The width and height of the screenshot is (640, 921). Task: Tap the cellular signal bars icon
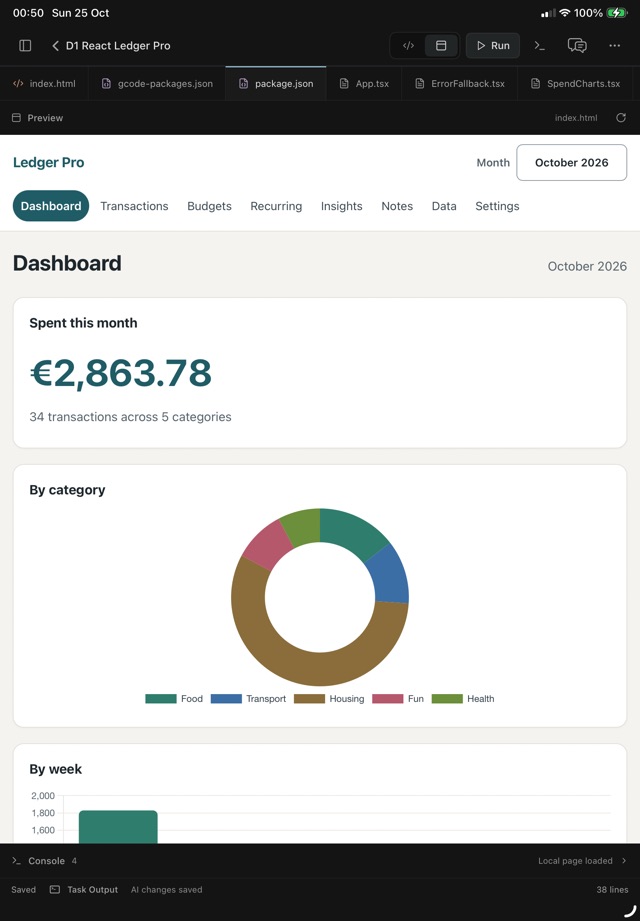coord(548,13)
